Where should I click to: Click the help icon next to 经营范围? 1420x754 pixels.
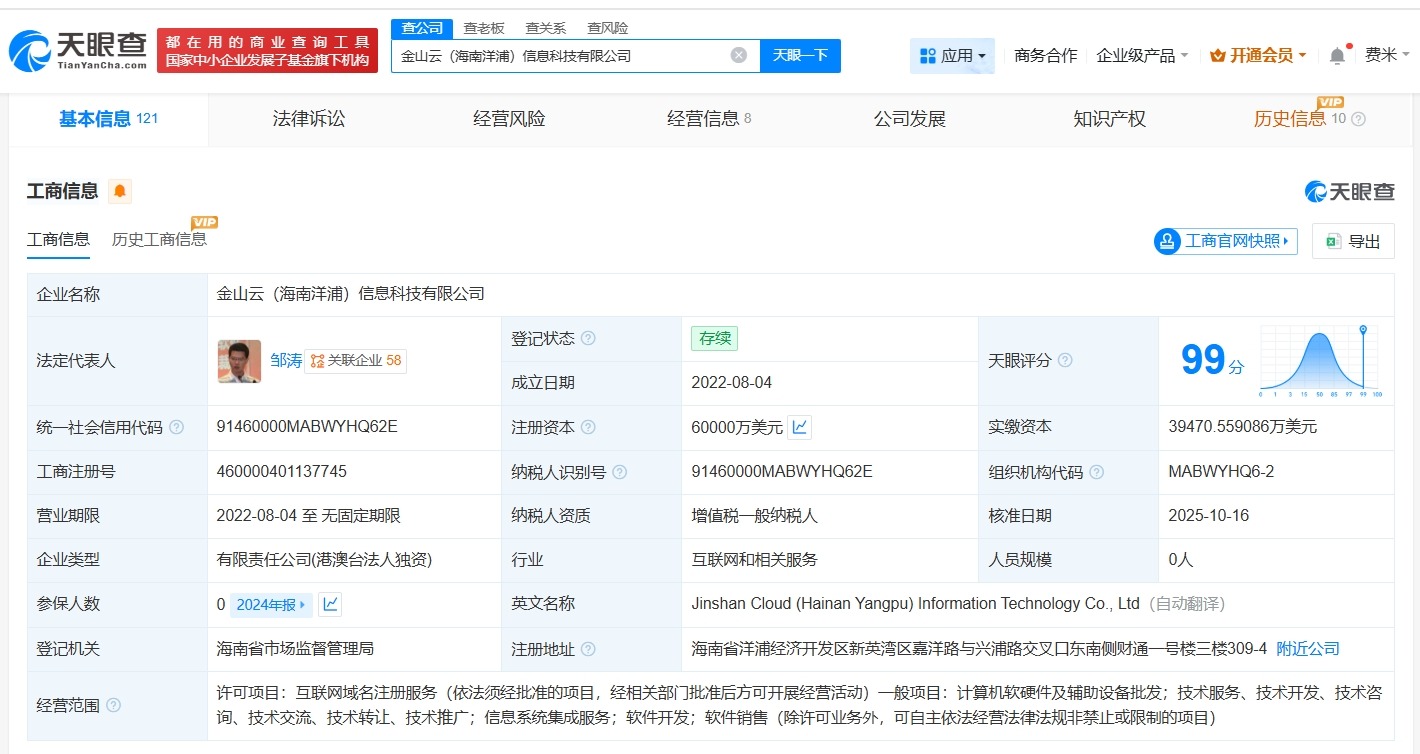pyautogui.click(x=113, y=704)
